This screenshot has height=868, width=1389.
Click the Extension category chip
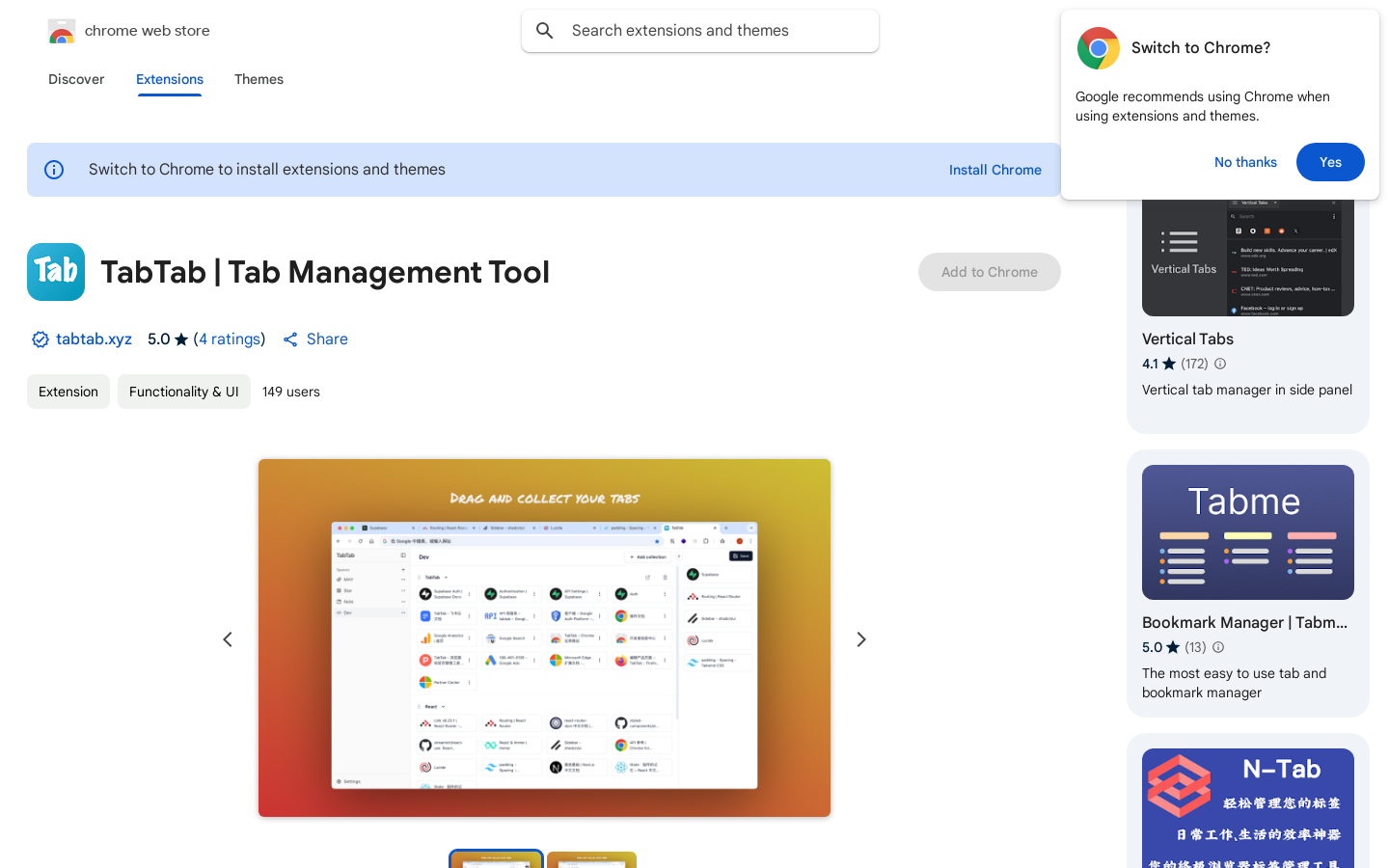click(68, 392)
